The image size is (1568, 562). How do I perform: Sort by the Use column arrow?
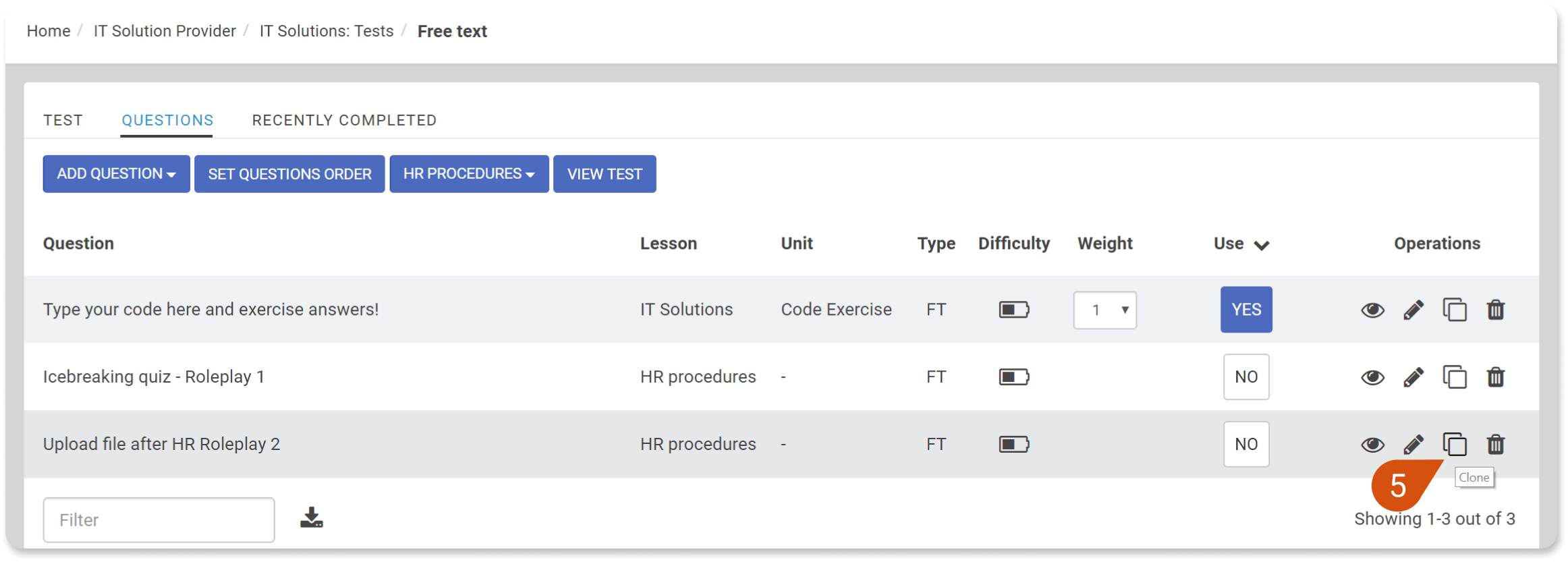click(1261, 245)
